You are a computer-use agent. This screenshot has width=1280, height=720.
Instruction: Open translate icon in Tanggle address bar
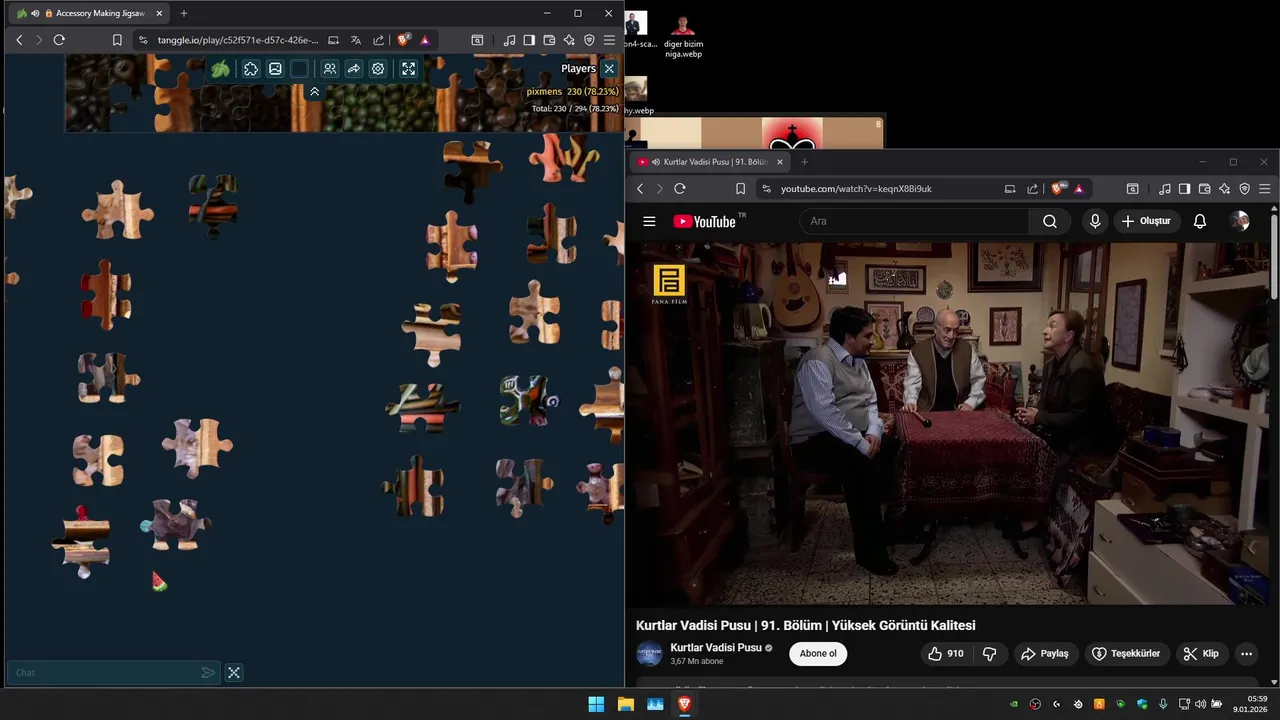click(x=356, y=40)
